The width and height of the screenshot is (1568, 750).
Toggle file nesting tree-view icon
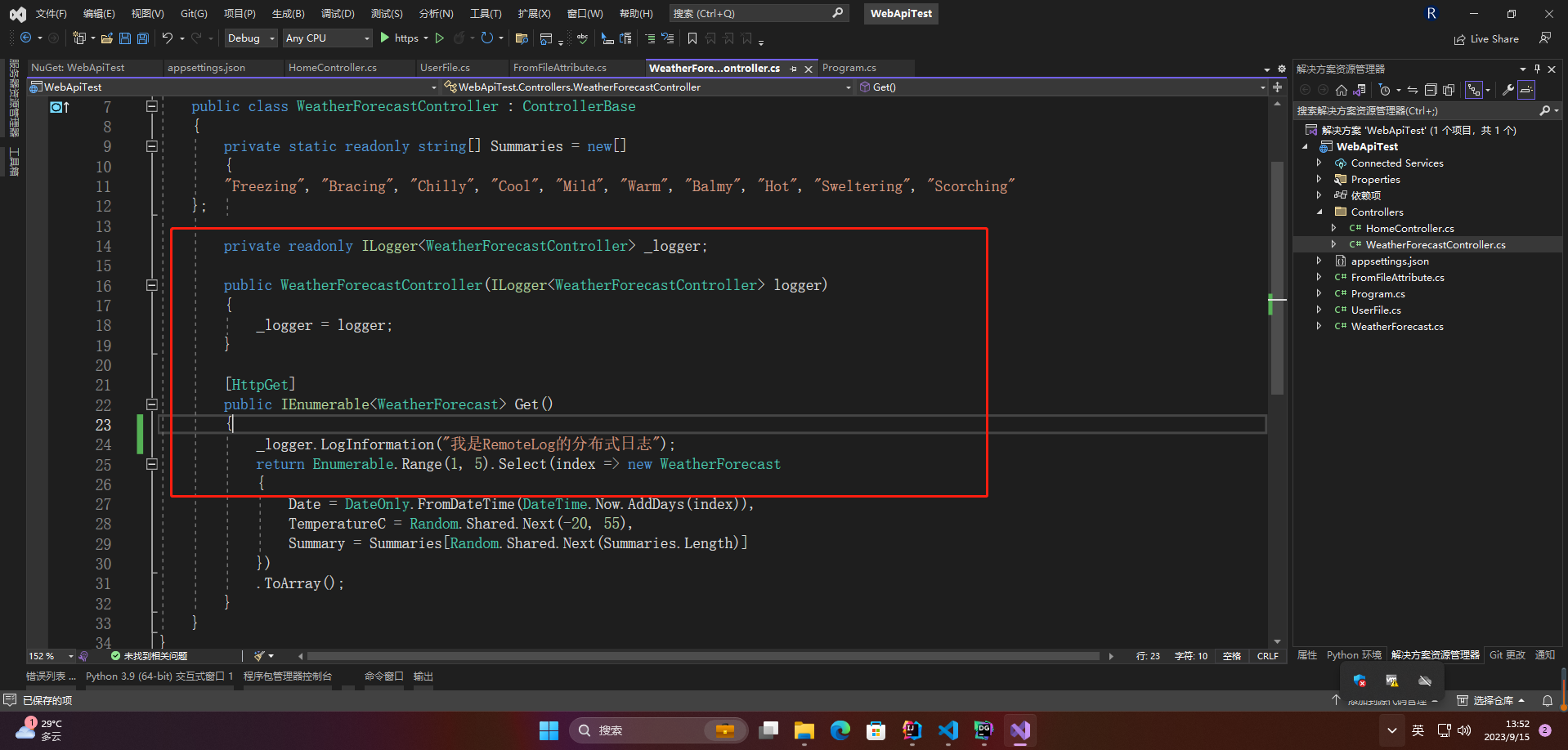click(1474, 90)
